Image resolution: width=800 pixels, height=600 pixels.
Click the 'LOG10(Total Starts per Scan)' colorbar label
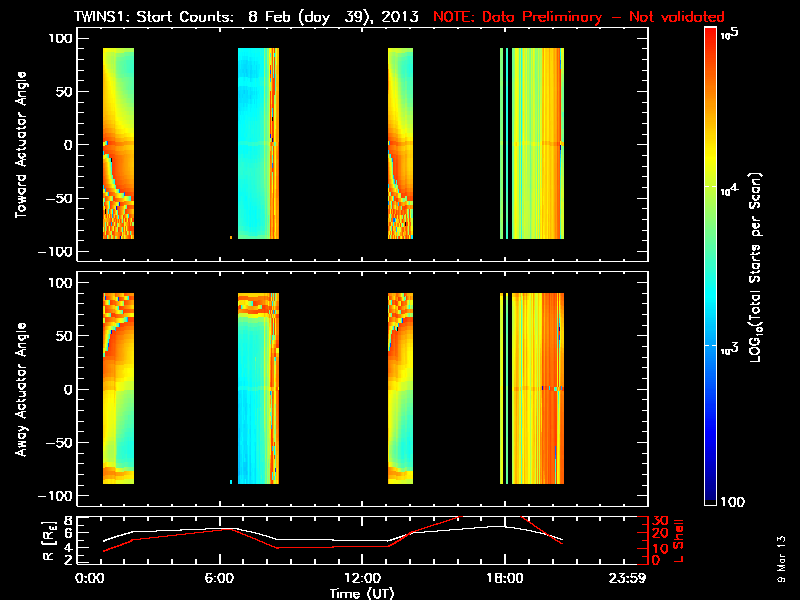pos(755,267)
